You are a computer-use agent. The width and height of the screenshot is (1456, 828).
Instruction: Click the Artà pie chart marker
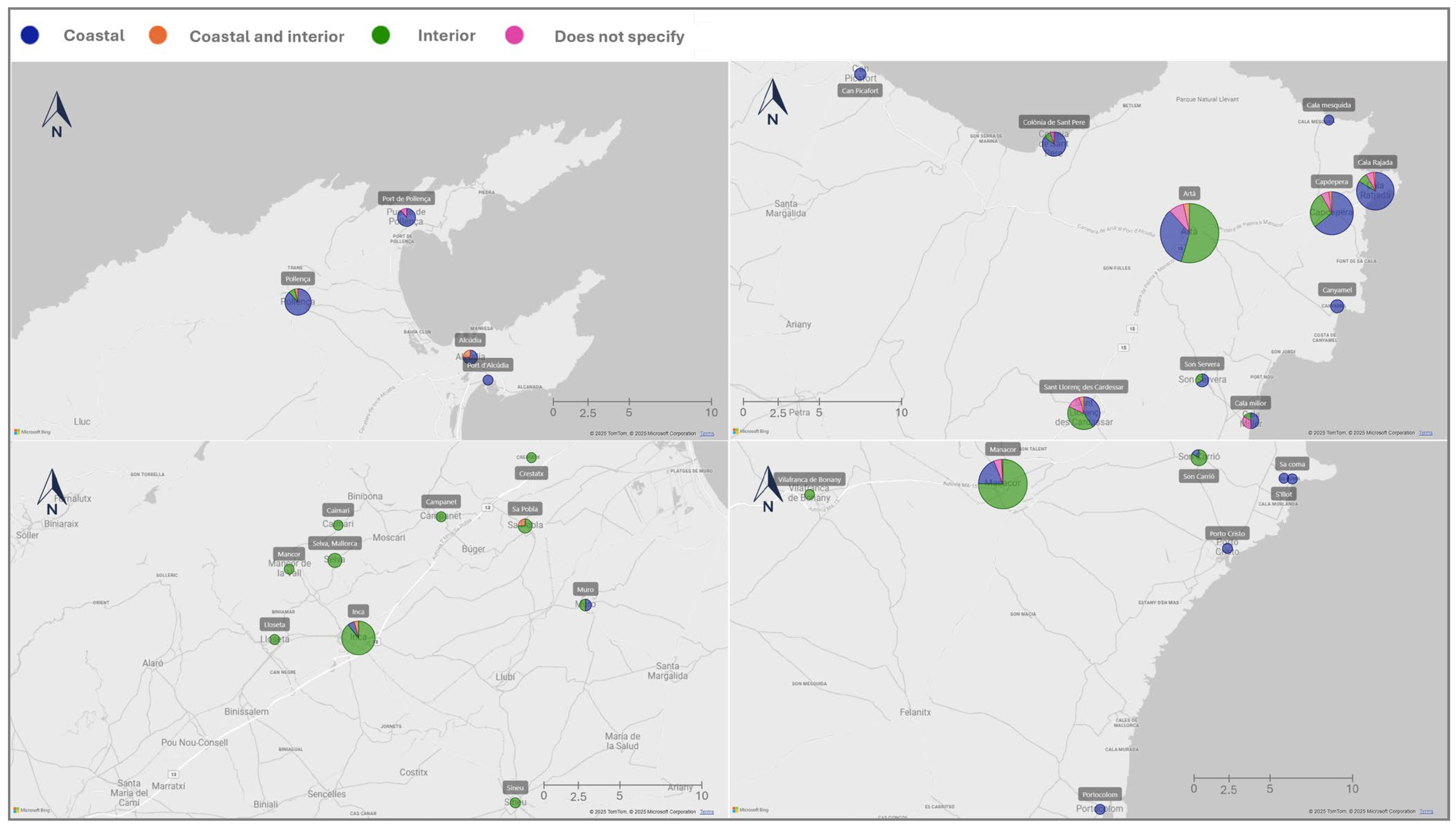tap(1189, 233)
